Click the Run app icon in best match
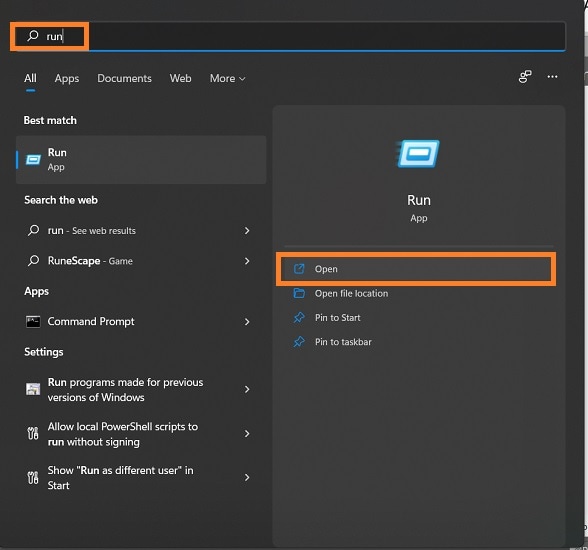This screenshot has width=588, height=550. [33, 160]
